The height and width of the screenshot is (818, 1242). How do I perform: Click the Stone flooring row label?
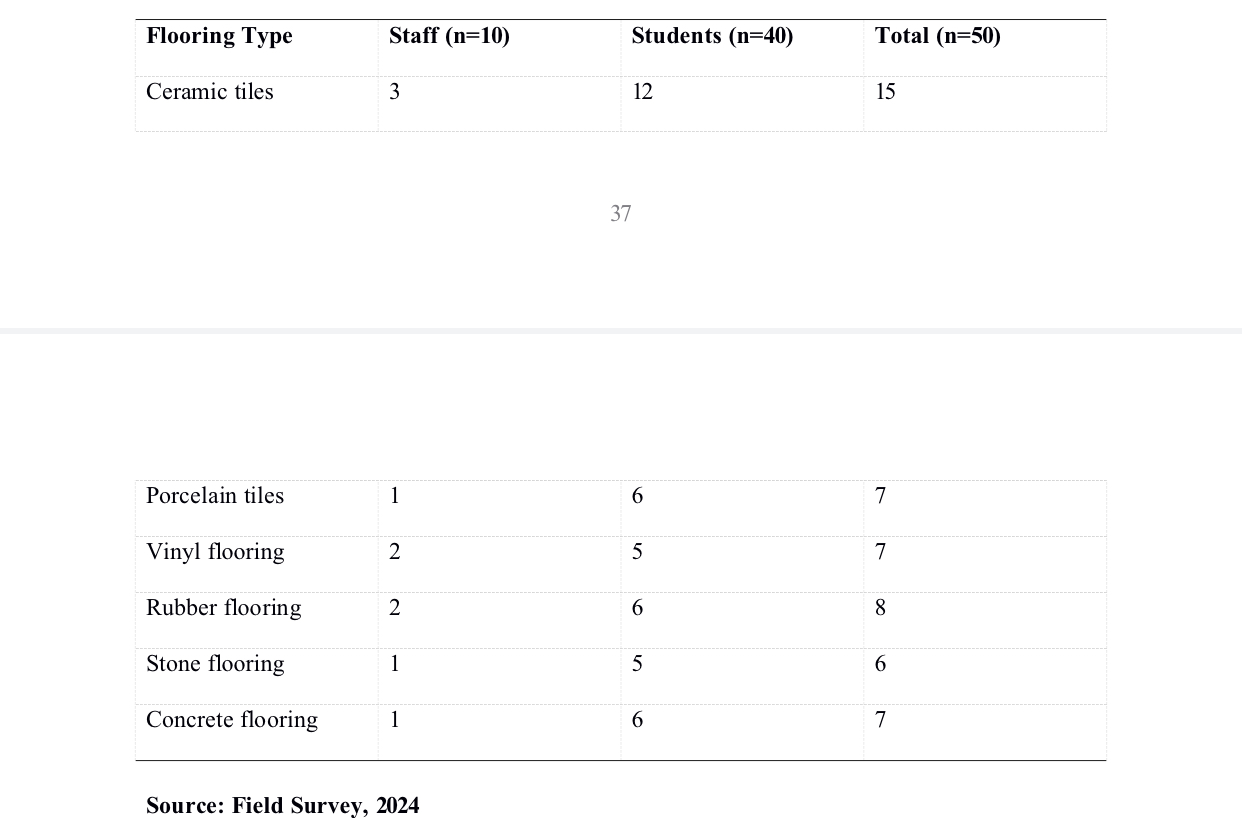215,664
